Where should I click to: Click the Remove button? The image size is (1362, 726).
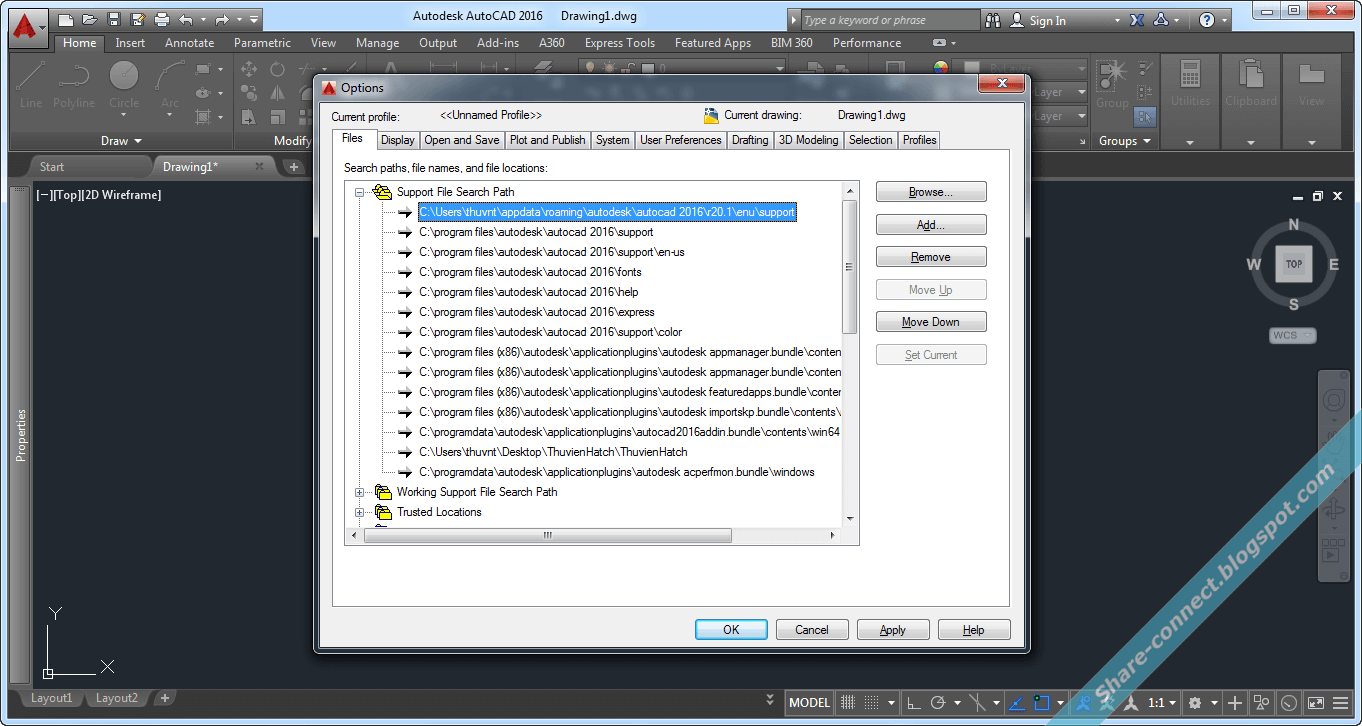931,257
